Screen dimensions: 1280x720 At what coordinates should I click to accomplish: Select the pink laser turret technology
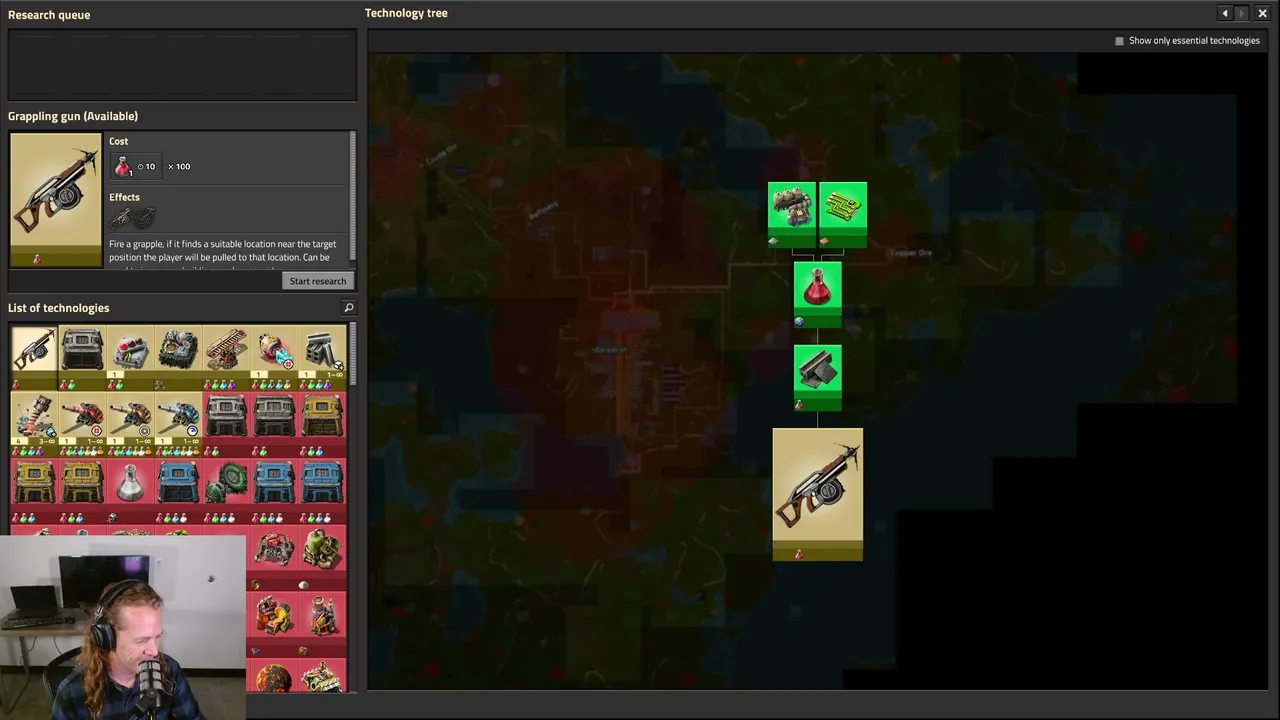pos(274,357)
